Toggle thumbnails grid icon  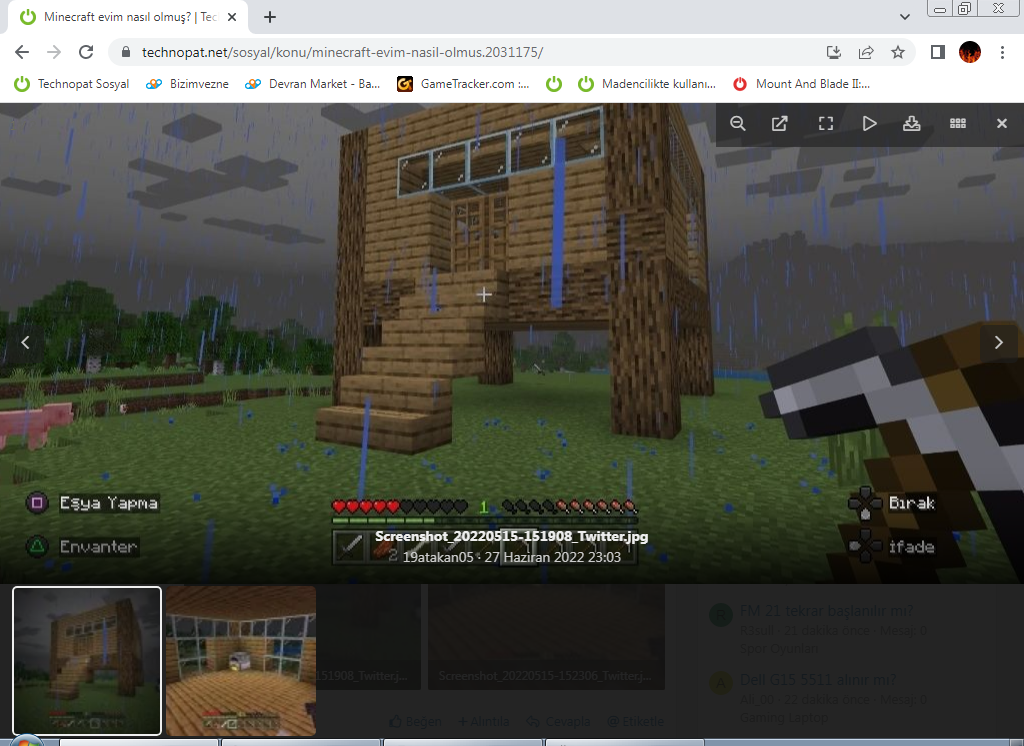click(957, 123)
